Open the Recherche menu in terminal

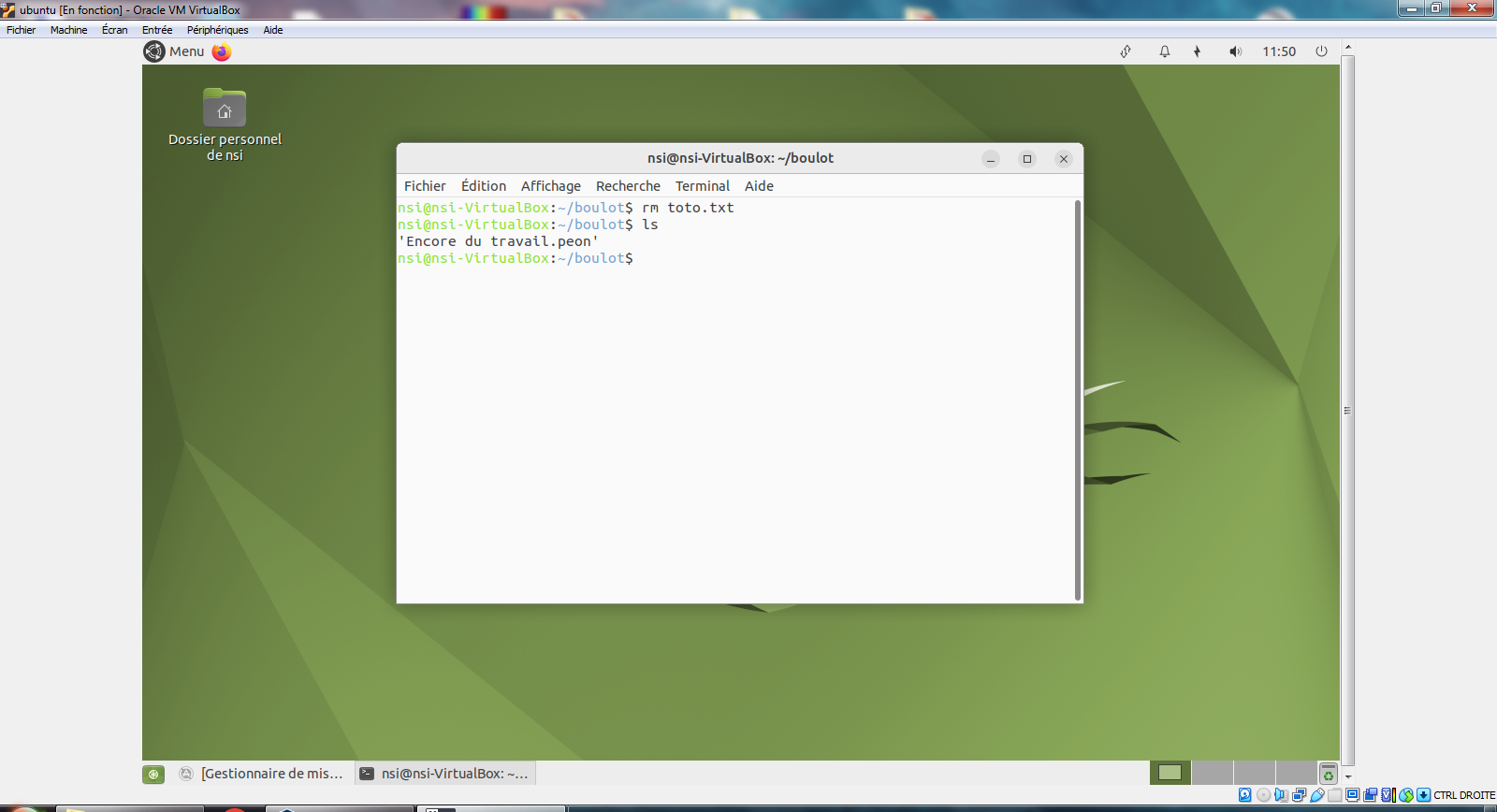tap(628, 186)
